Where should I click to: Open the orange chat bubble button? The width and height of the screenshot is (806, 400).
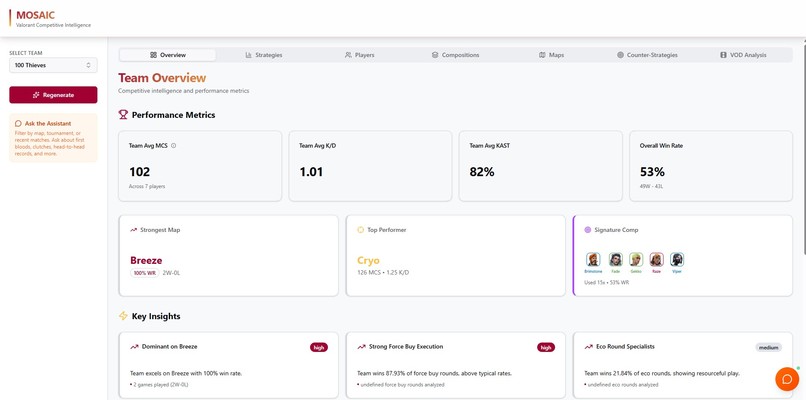tap(786, 379)
